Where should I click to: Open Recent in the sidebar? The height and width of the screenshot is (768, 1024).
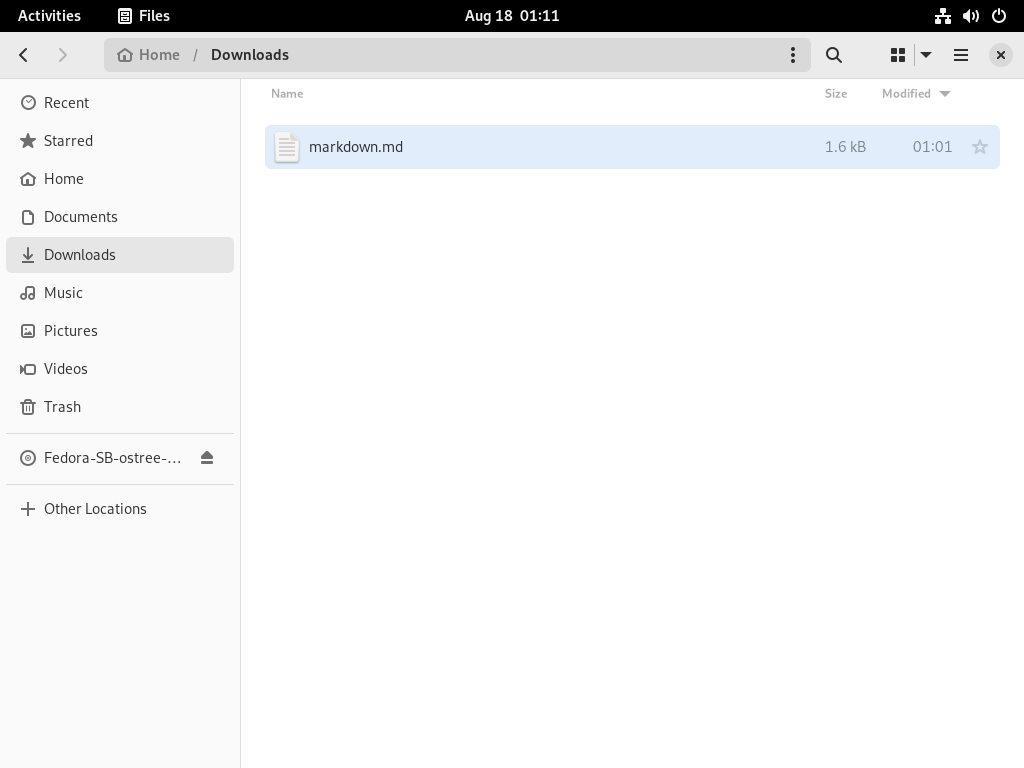coord(120,103)
